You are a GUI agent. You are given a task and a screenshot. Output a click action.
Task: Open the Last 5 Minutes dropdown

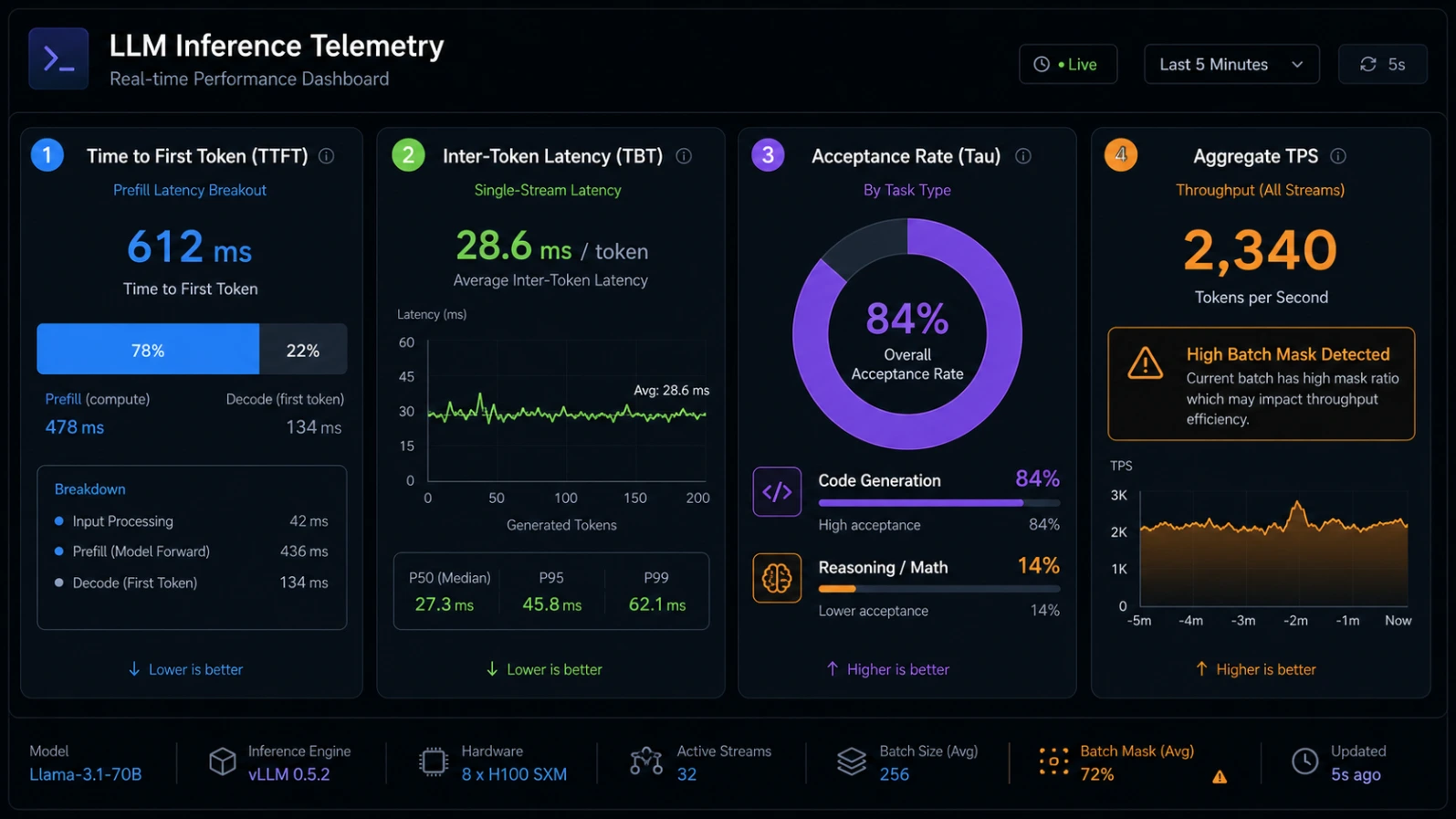click(1231, 64)
